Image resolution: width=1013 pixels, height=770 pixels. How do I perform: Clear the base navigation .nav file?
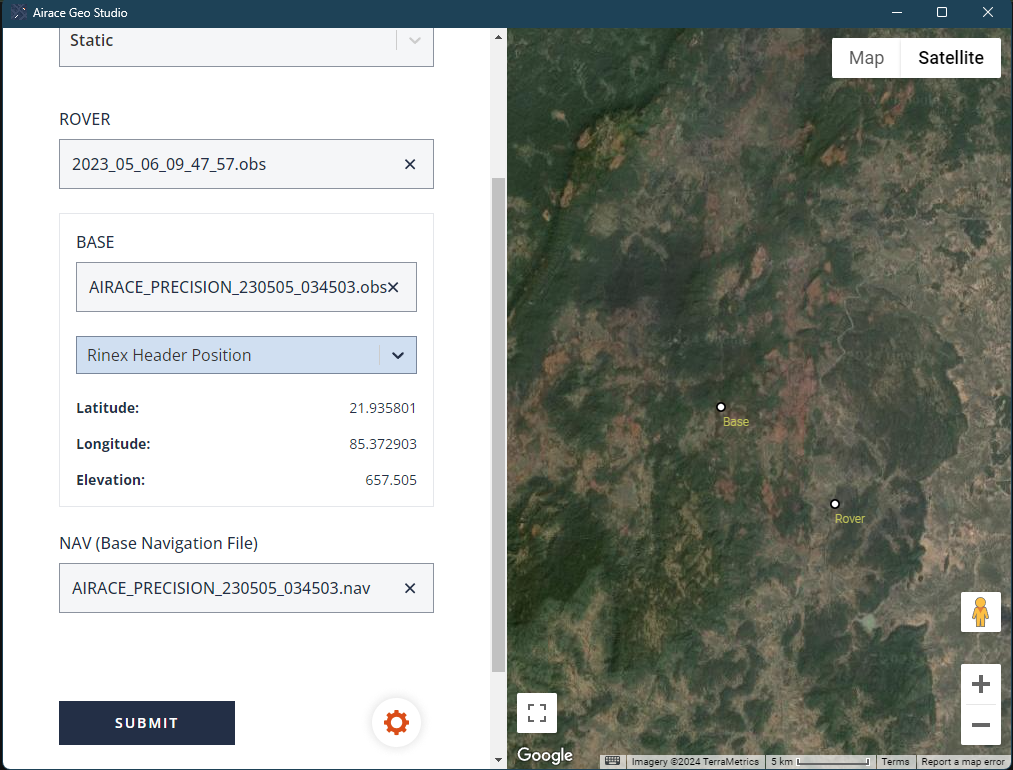(x=410, y=588)
